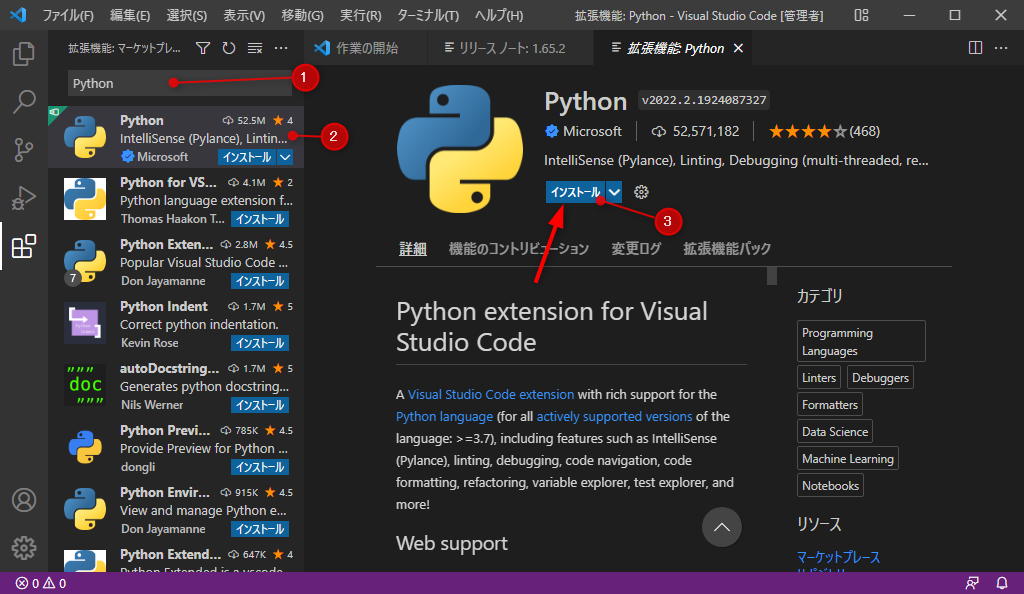This screenshot has width=1024, height=594.
Task: Open the 編集(E) menu
Action: pyautogui.click(x=130, y=15)
